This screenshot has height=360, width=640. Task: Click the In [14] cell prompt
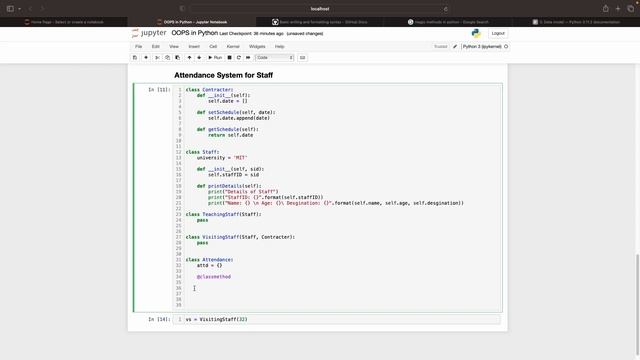159,319
